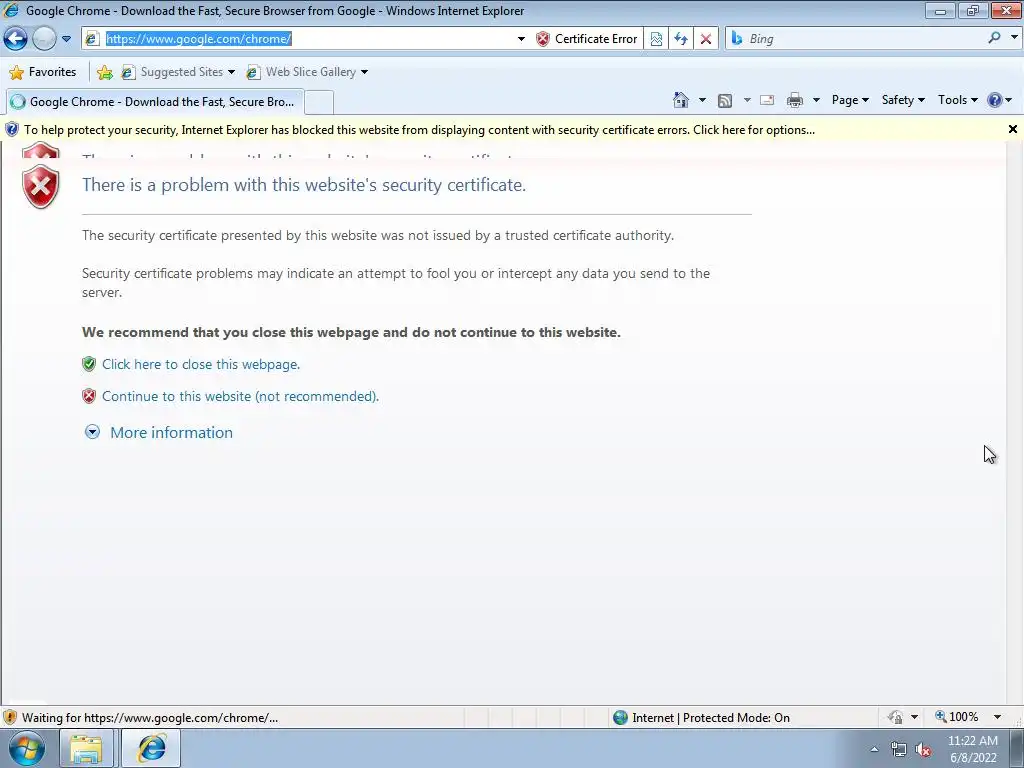Click the Internet Protected Mode zone indicator
The width and height of the screenshot is (1024, 768).
tap(701, 718)
